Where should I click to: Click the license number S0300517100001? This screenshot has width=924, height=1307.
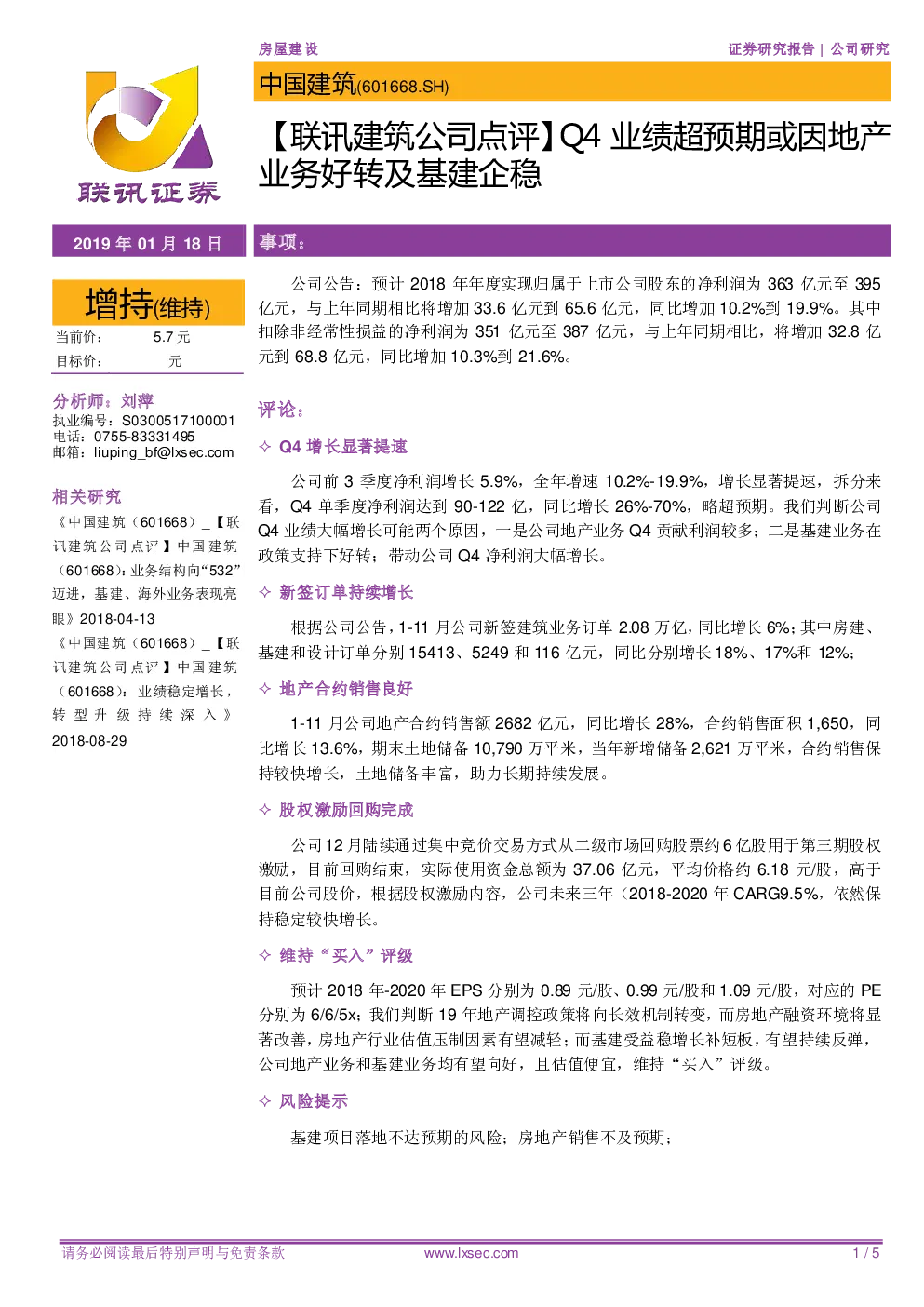tap(179, 421)
